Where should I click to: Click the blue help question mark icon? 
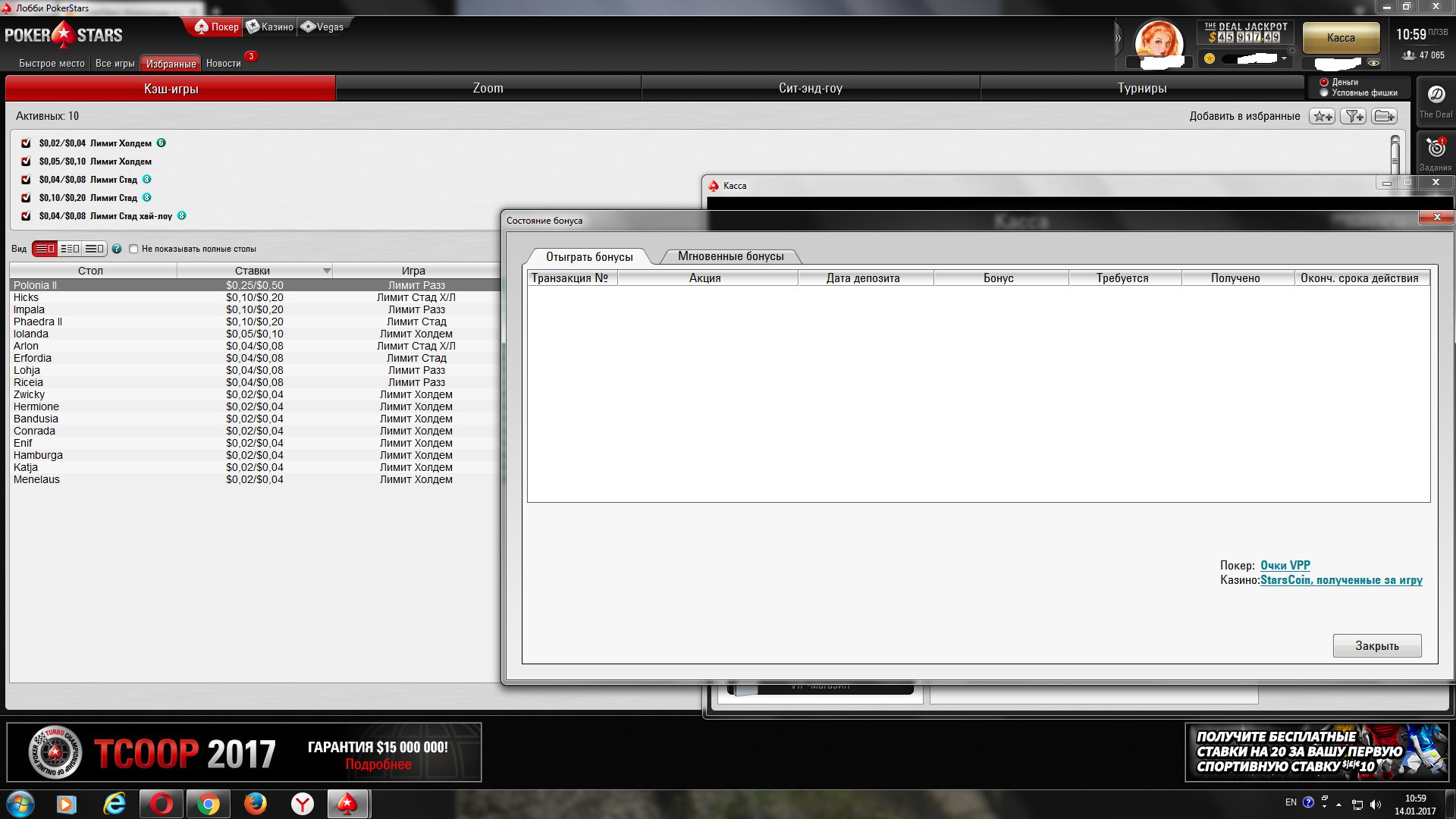tap(117, 249)
